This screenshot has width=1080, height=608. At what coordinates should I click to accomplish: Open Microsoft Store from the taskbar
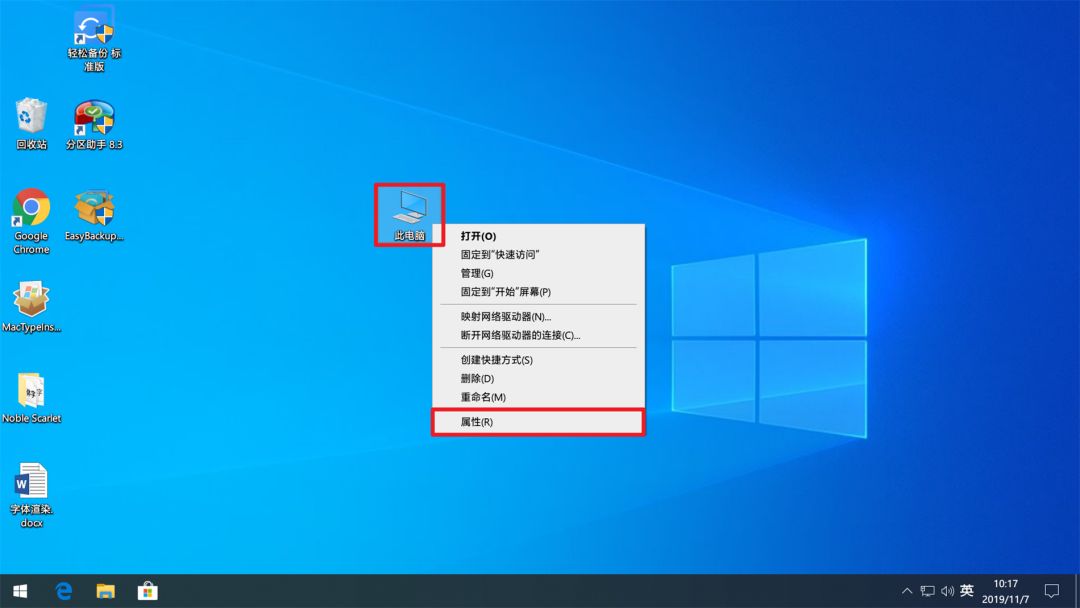click(x=147, y=591)
